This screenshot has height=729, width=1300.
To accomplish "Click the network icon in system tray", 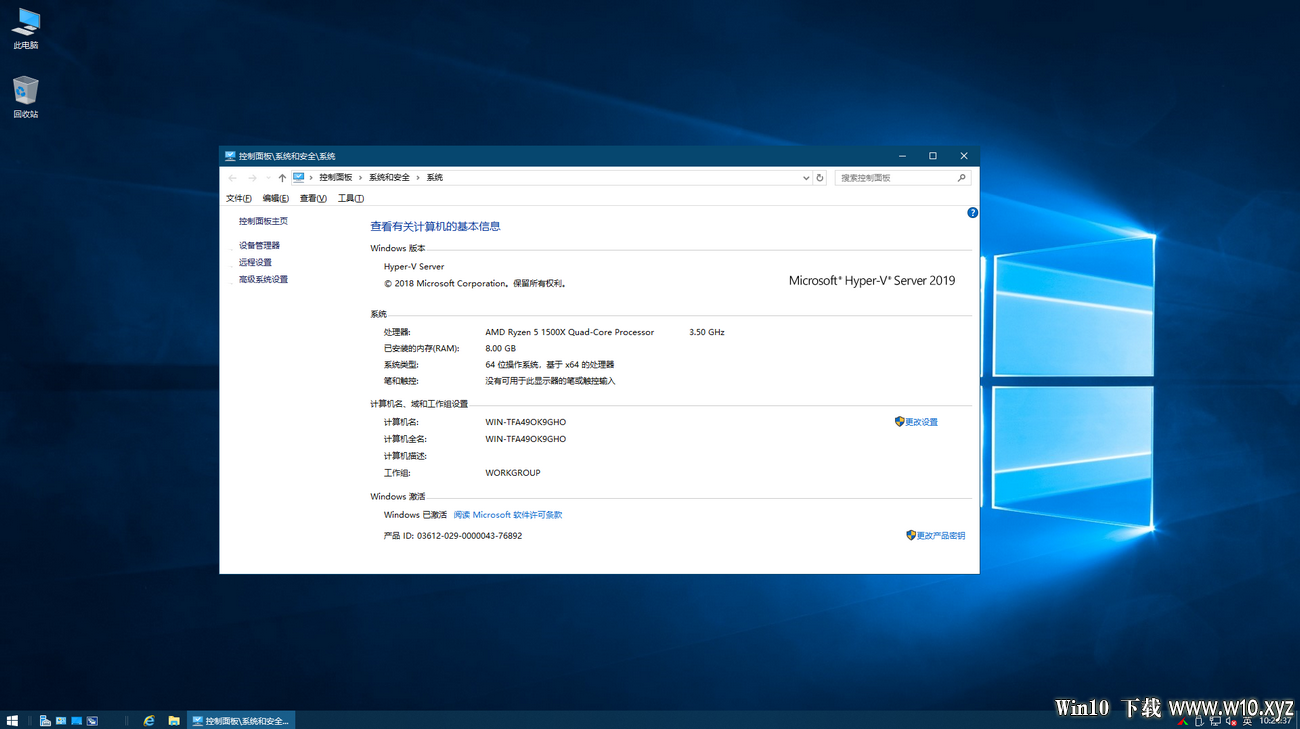I will click(1216, 720).
